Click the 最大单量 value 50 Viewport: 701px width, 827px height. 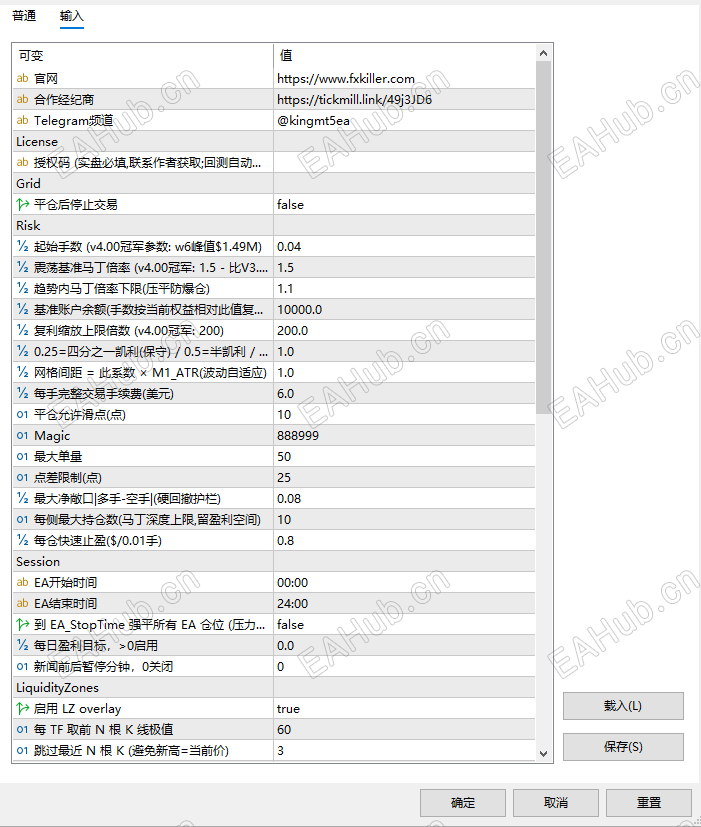pos(404,457)
